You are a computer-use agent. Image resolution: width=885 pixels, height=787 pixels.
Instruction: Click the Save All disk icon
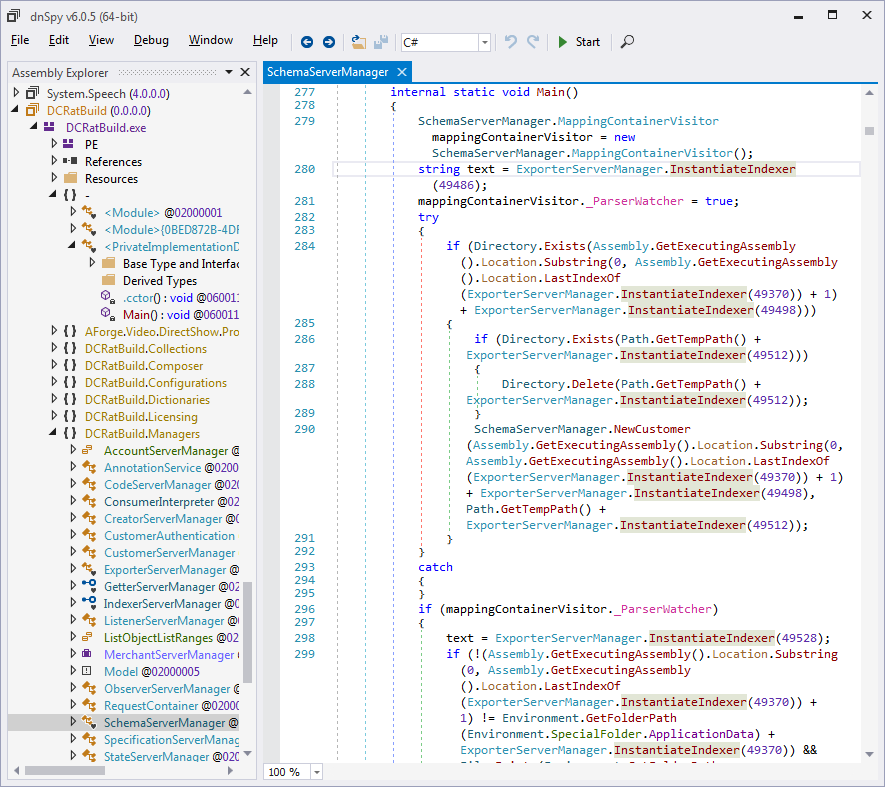click(x=380, y=42)
